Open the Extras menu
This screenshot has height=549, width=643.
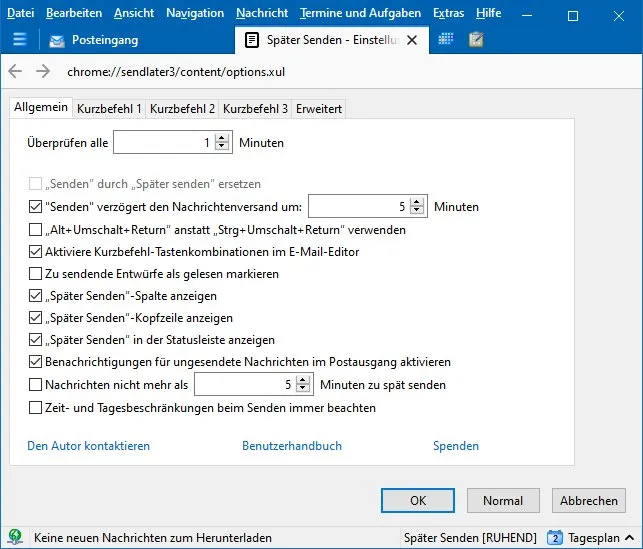click(x=449, y=13)
